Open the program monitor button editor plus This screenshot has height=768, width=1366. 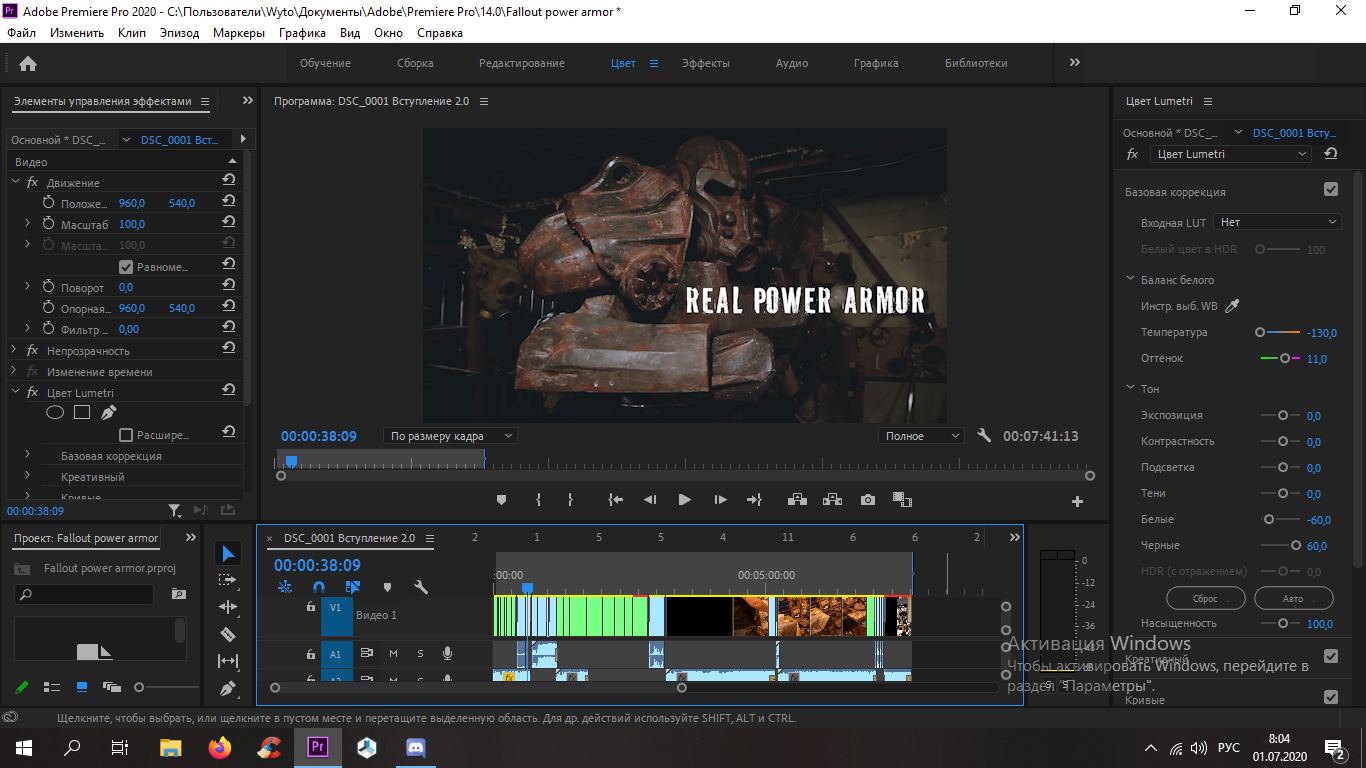pos(1077,501)
